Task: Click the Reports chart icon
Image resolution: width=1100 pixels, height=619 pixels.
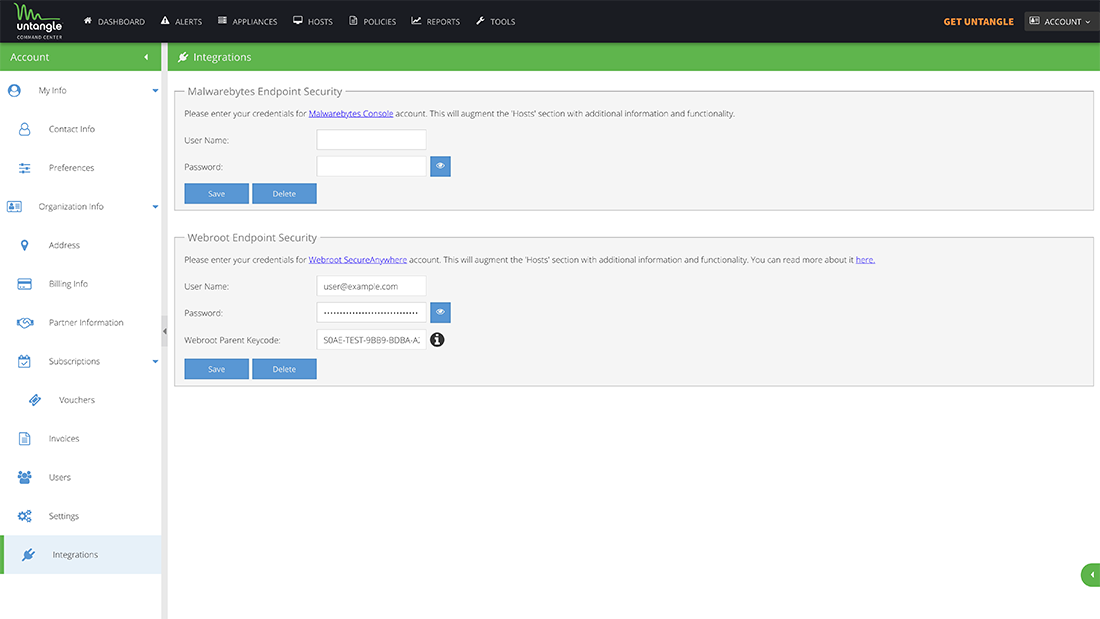Action: click(416, 21)
